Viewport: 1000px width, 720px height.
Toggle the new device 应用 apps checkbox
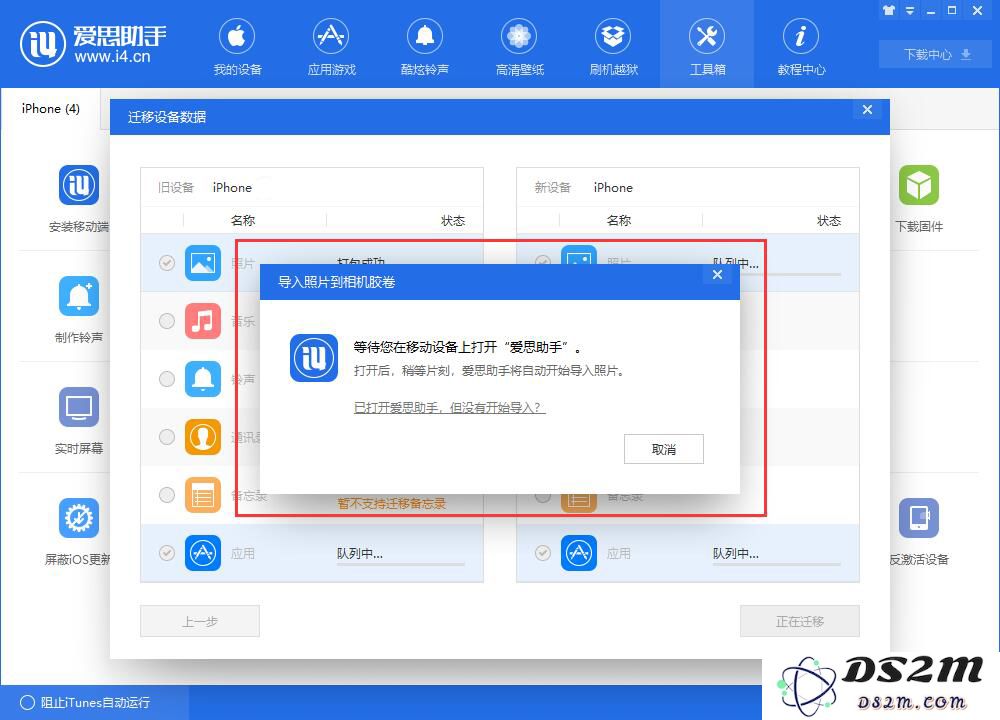543,553
